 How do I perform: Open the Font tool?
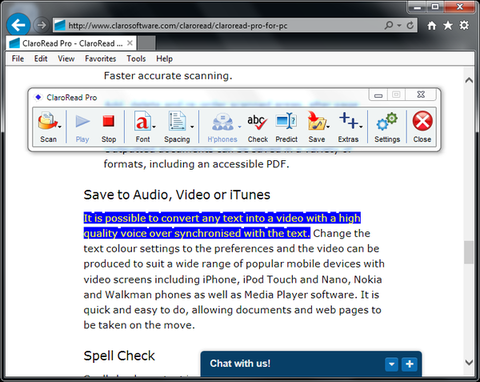point(142,121)
